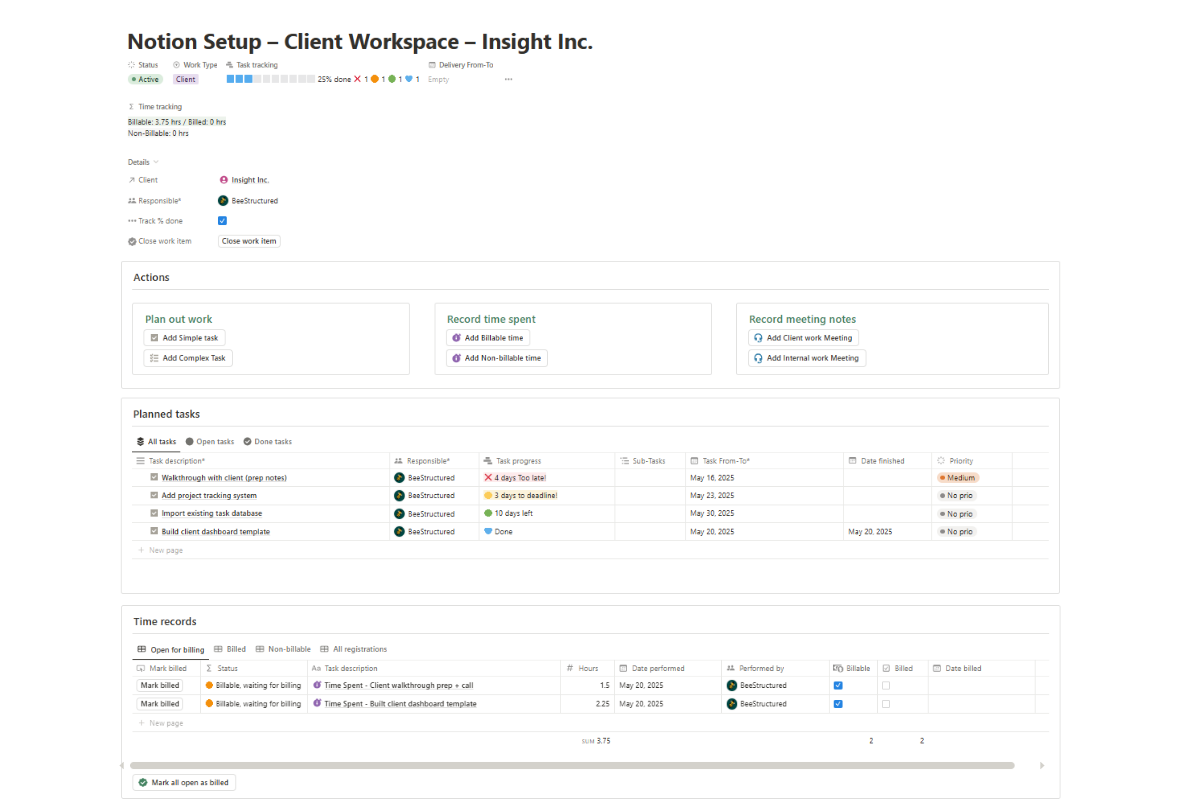Click the Hours column number-sign icon
The image size is (1200, 800).
[569, 668]
